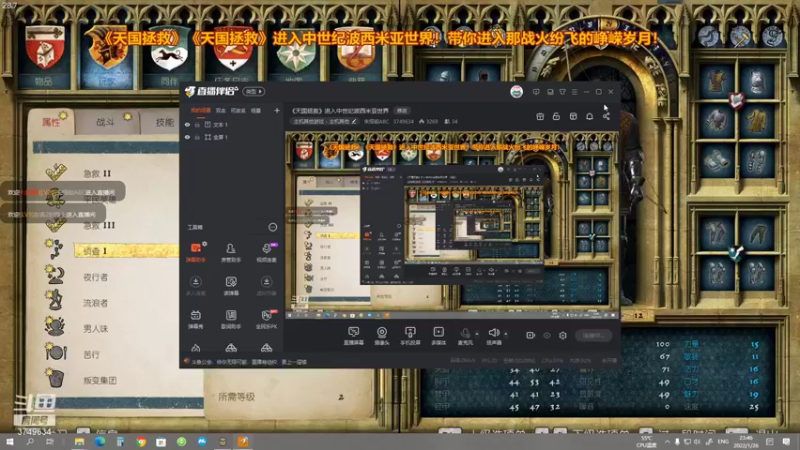The height and width of the screenshot is (450, 800).
Task: Open File Explorer from taskbar
Action: pos(79,442)
